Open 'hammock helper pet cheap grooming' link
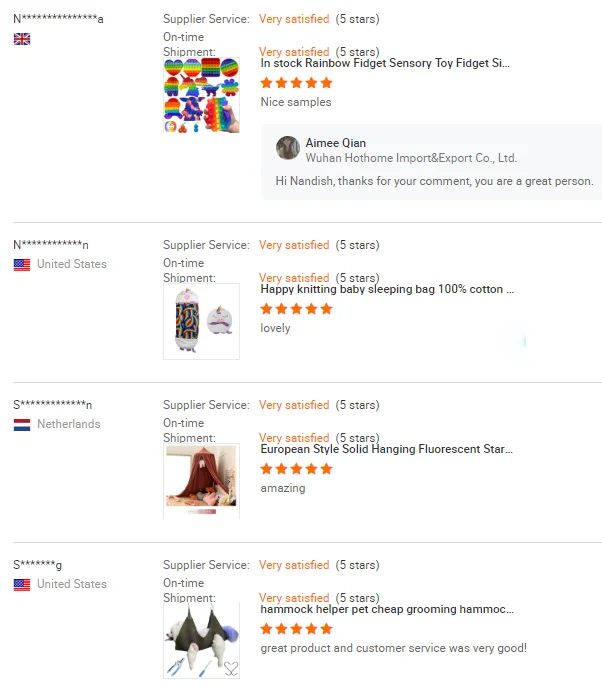 click(x=387, y=609)
